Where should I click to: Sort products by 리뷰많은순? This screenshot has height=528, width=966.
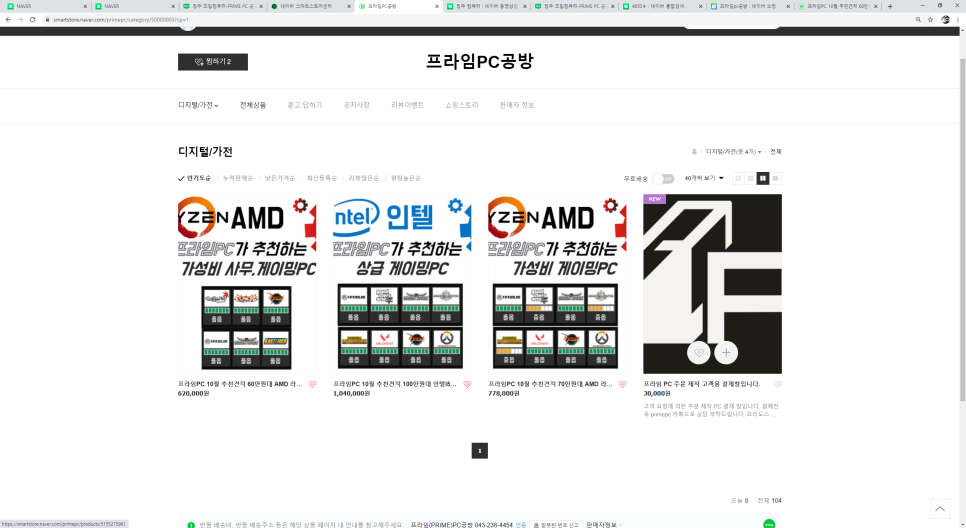coord(363,178)
